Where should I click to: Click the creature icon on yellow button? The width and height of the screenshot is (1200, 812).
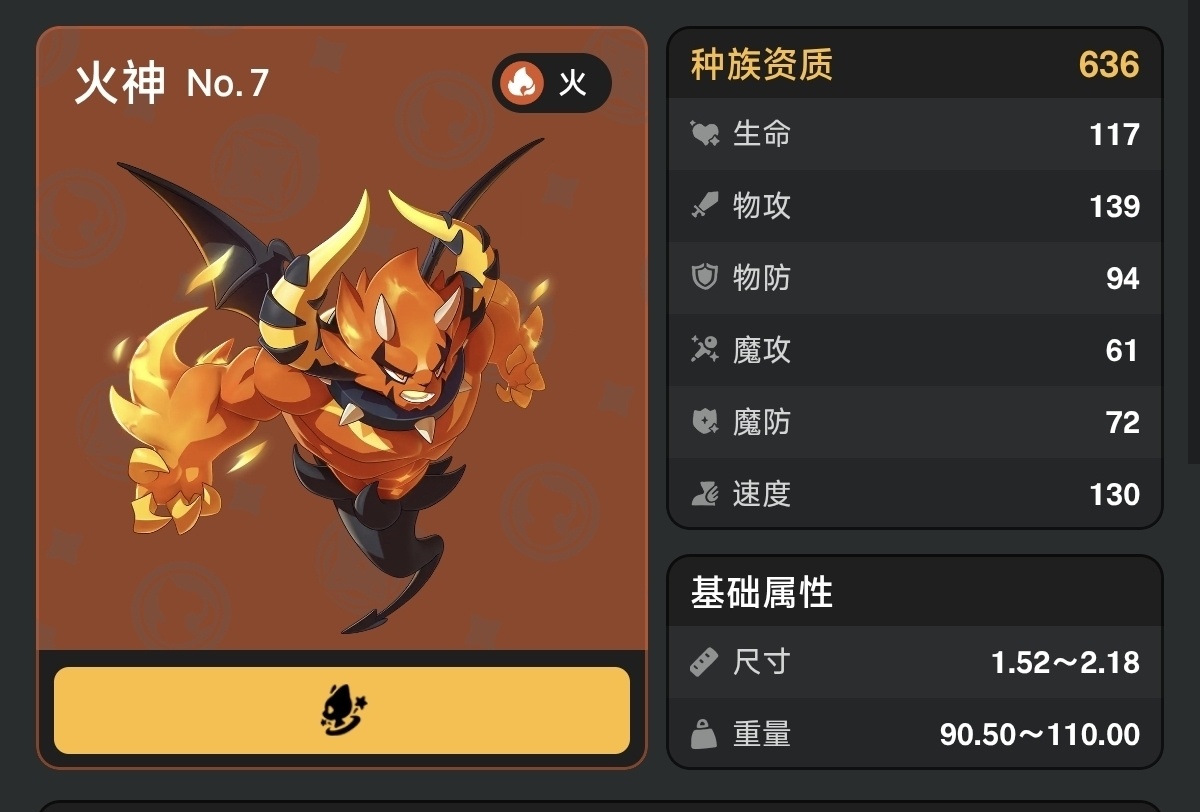tap(342, 710)
